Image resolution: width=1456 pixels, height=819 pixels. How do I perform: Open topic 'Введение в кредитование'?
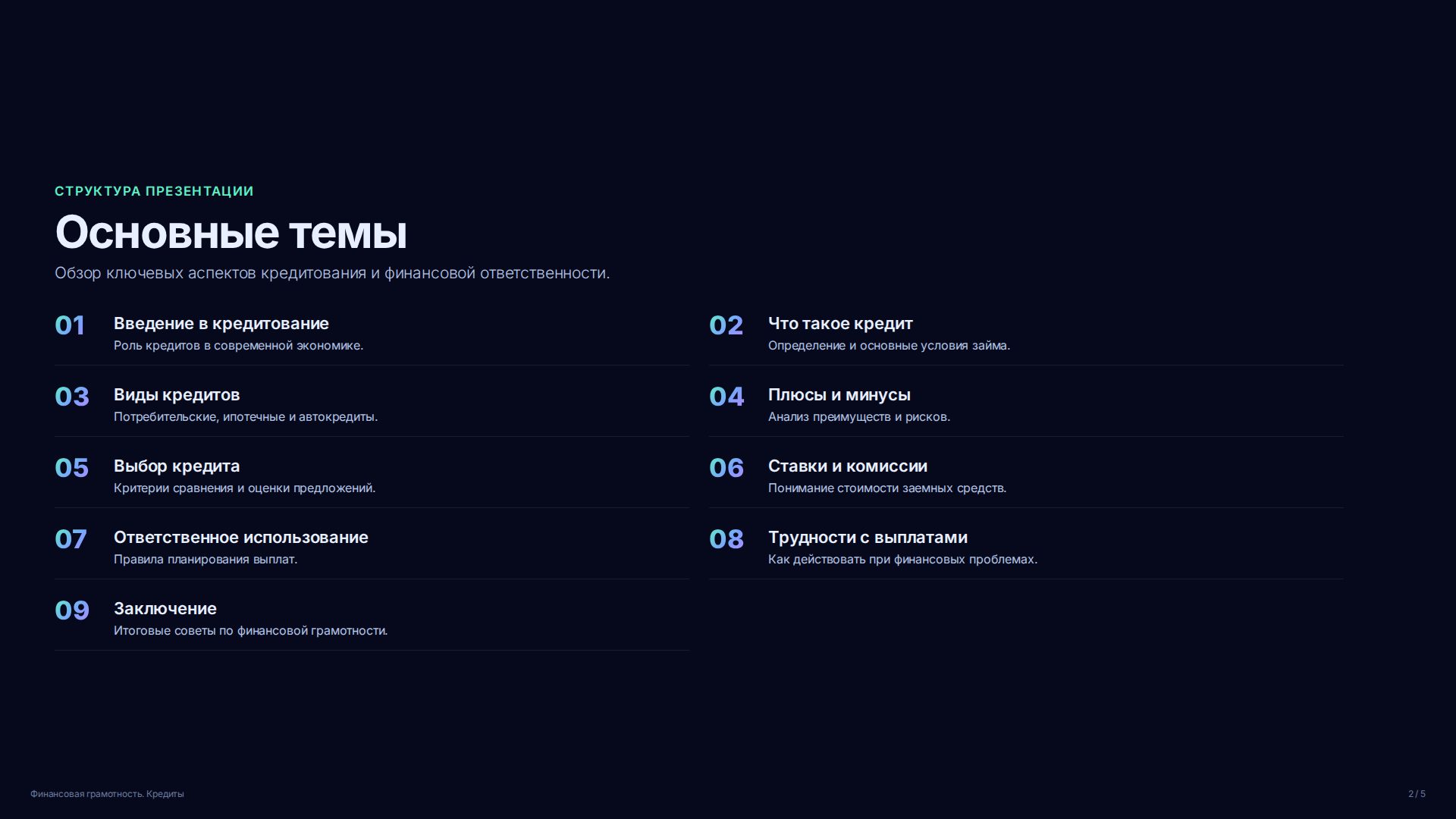pos(221,324)
